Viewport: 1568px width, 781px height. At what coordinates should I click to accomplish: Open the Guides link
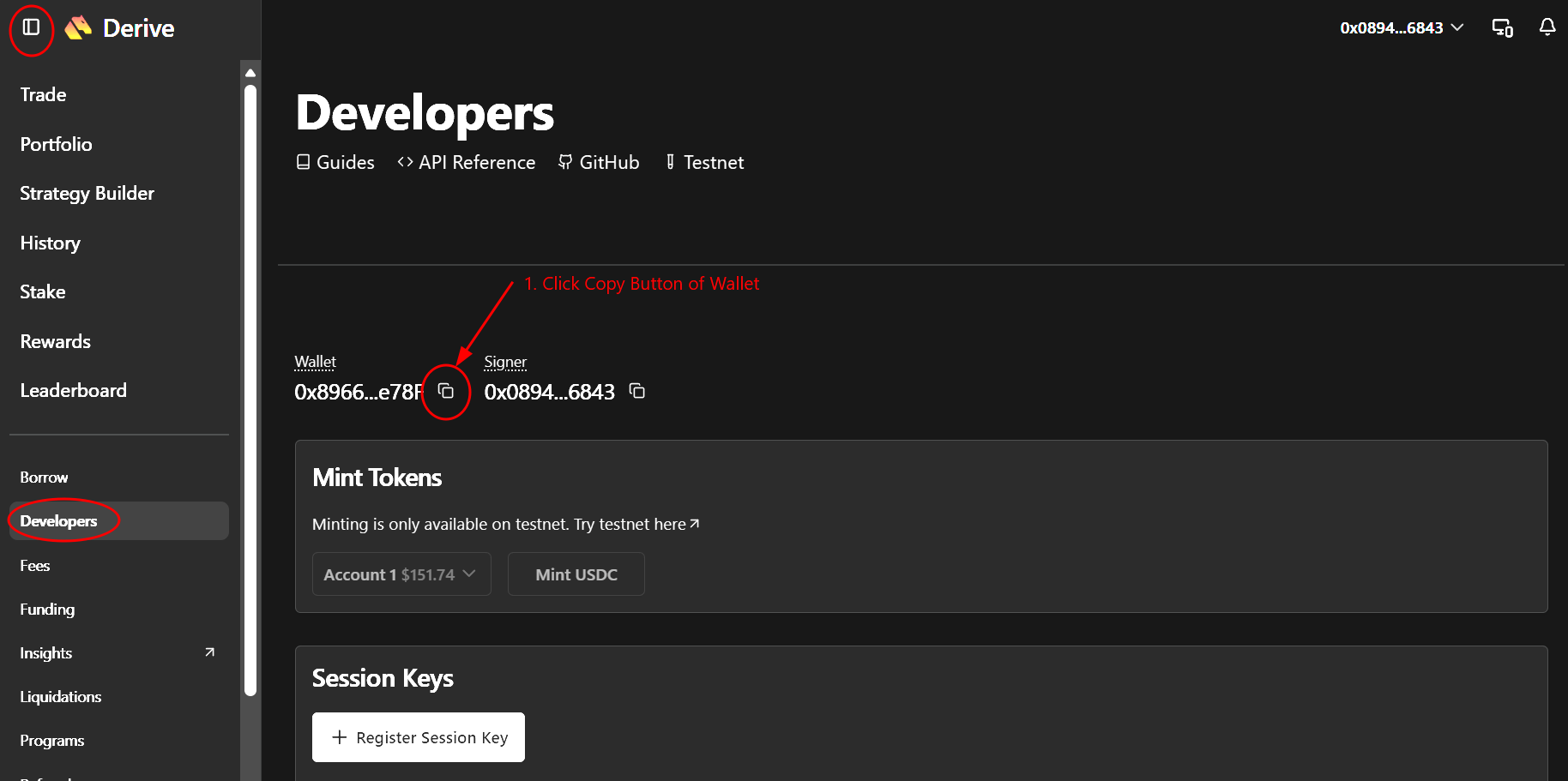point(335,163)
